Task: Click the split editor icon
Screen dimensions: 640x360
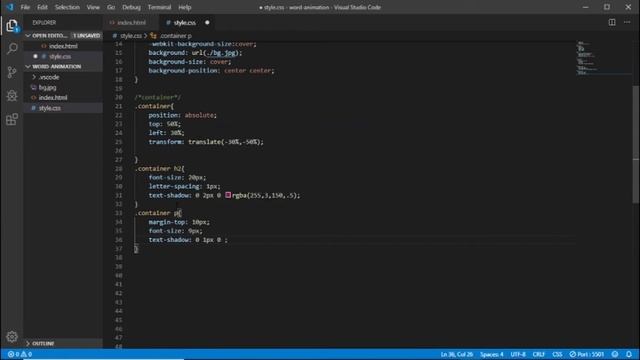Action: [x=612, y=22]
